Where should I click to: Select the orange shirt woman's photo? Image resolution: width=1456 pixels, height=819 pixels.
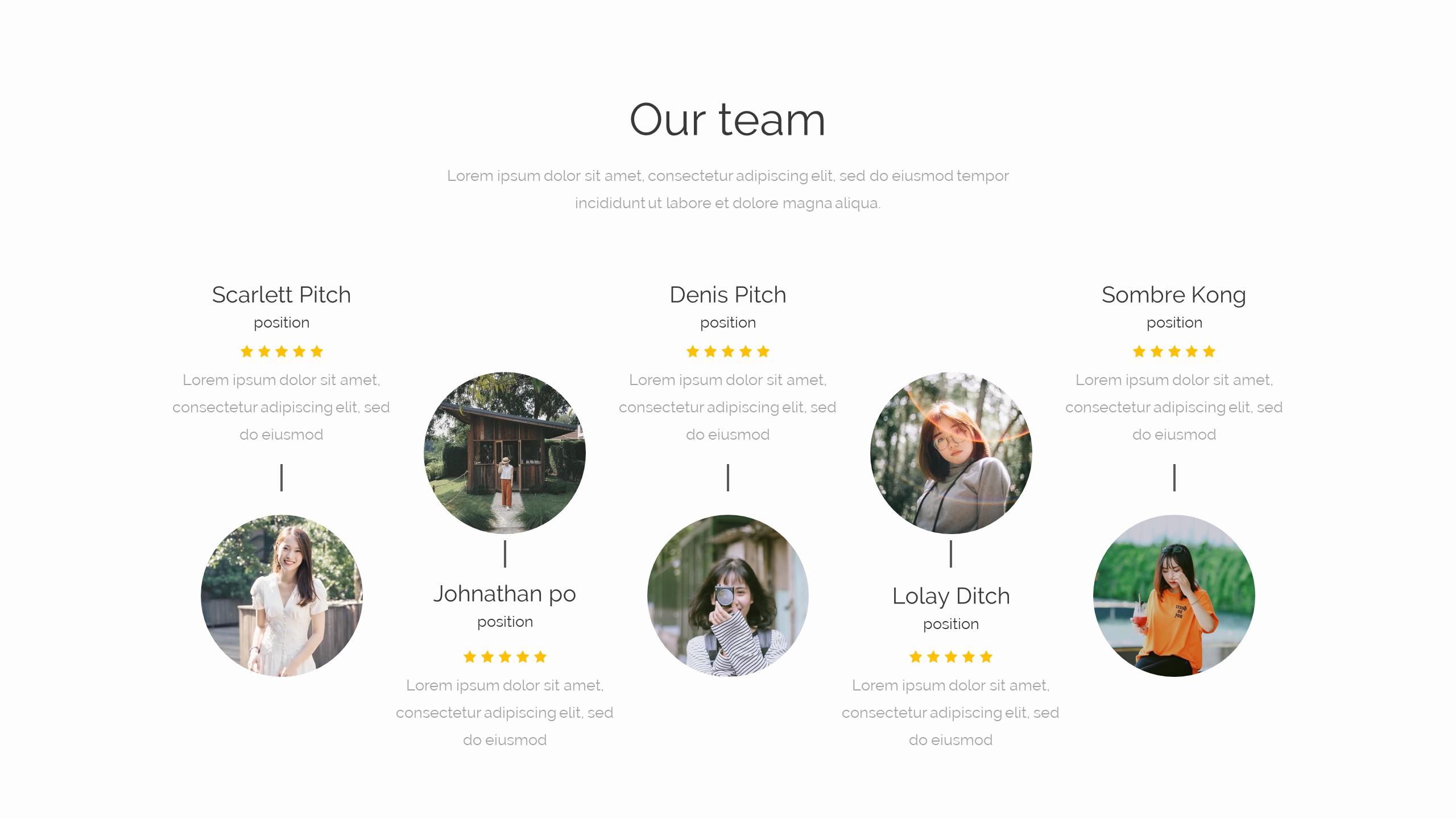pos(1174,595)
